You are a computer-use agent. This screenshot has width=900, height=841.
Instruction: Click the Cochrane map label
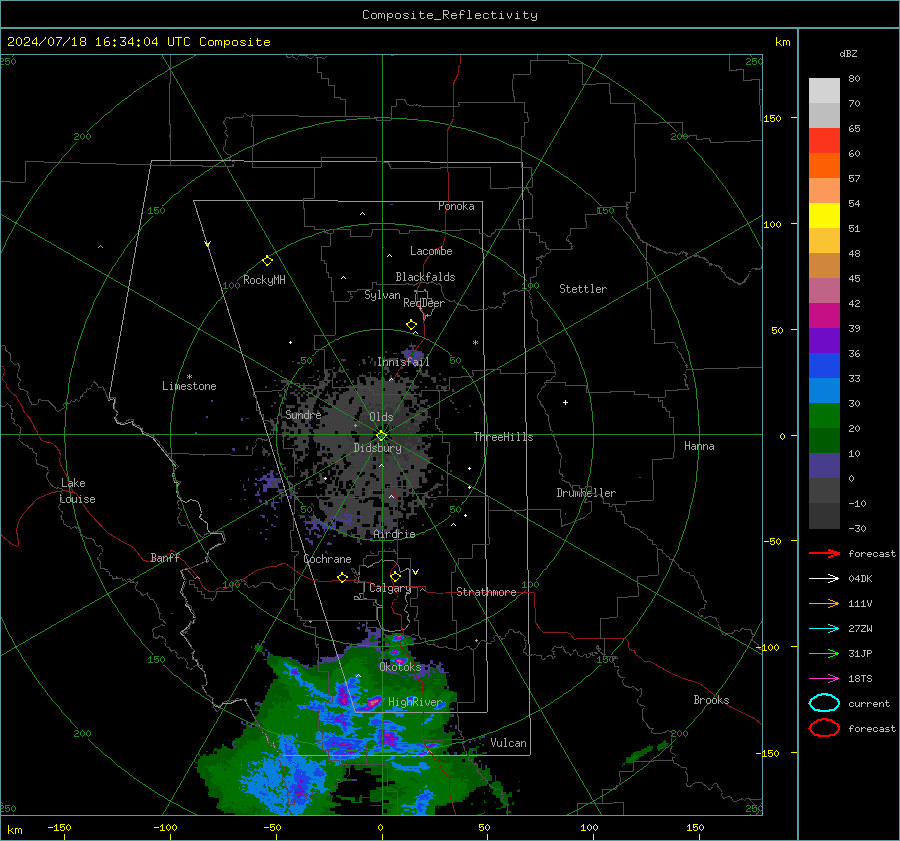(327, 559)
